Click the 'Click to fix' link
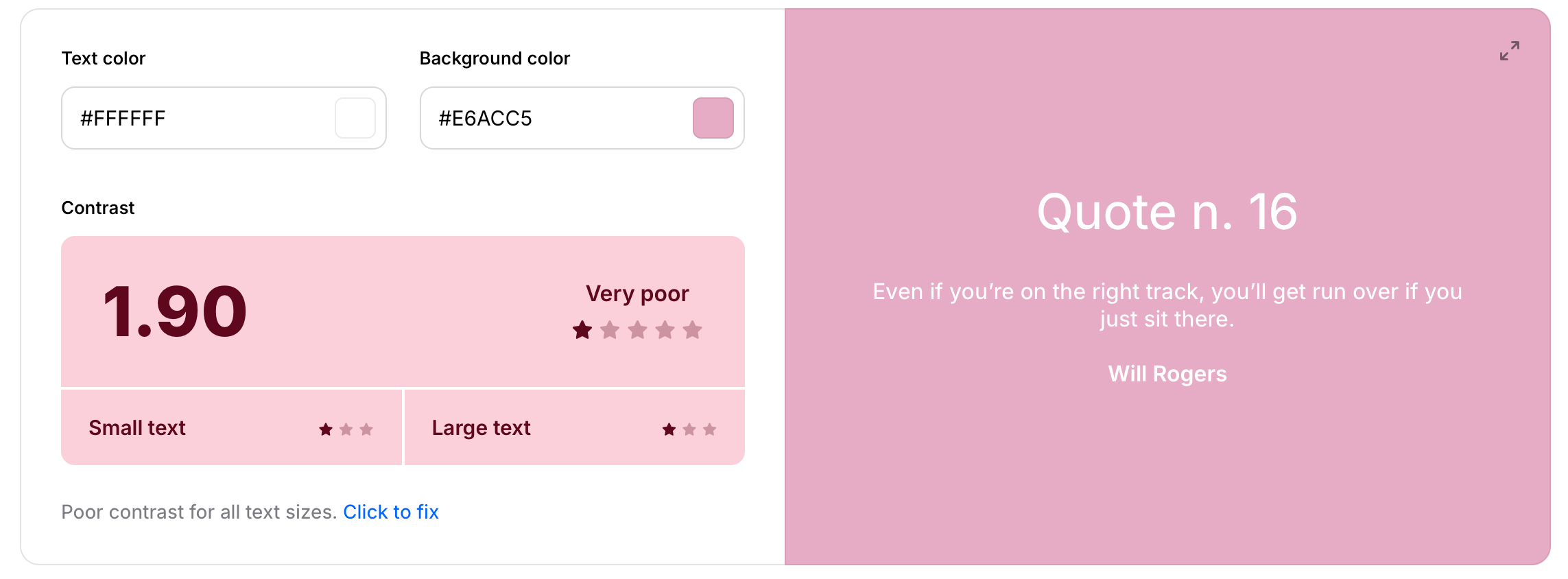 [392, 512]
